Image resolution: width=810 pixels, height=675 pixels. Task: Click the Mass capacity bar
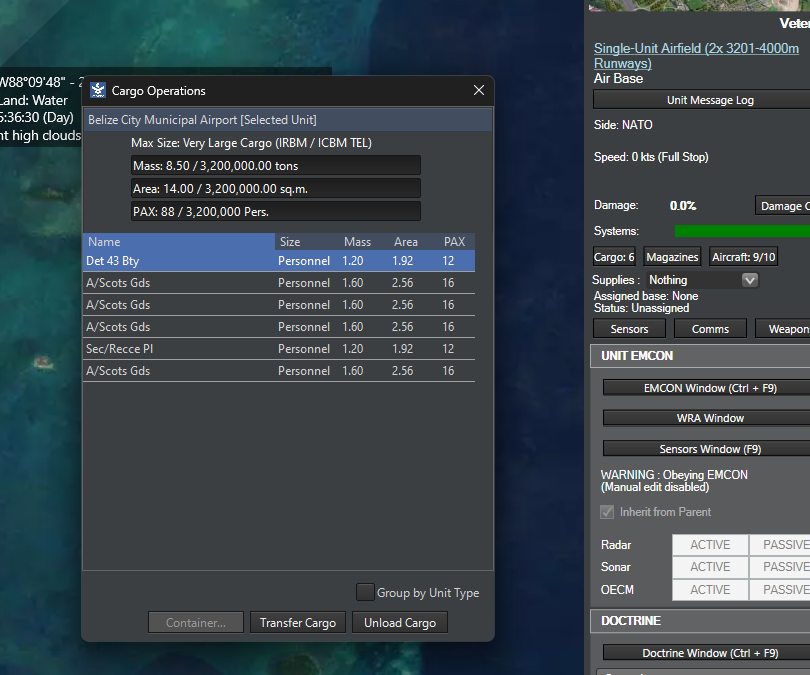(x=276, y=166)
